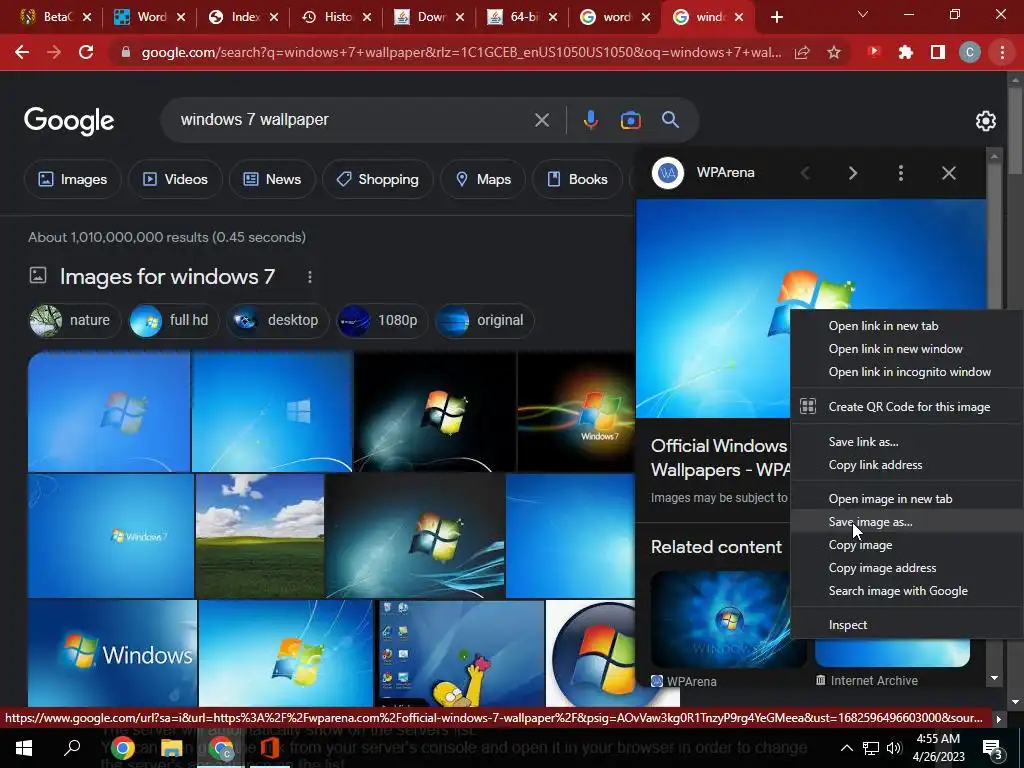This screenshot has width=1024, height=768.
Task: Filter results by Shopping
Action: tap(377, 179)
